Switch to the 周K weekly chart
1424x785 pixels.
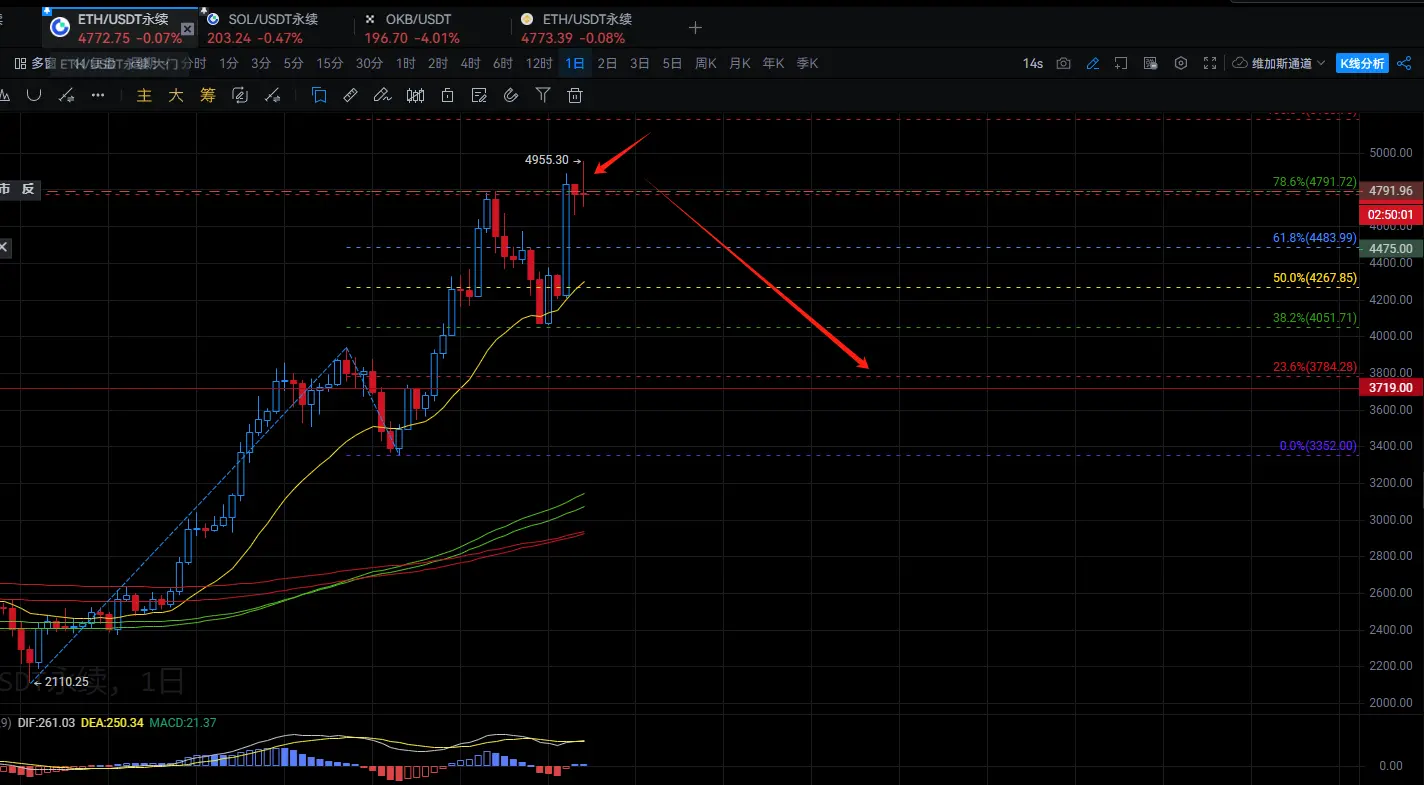[x=706, y=63]
